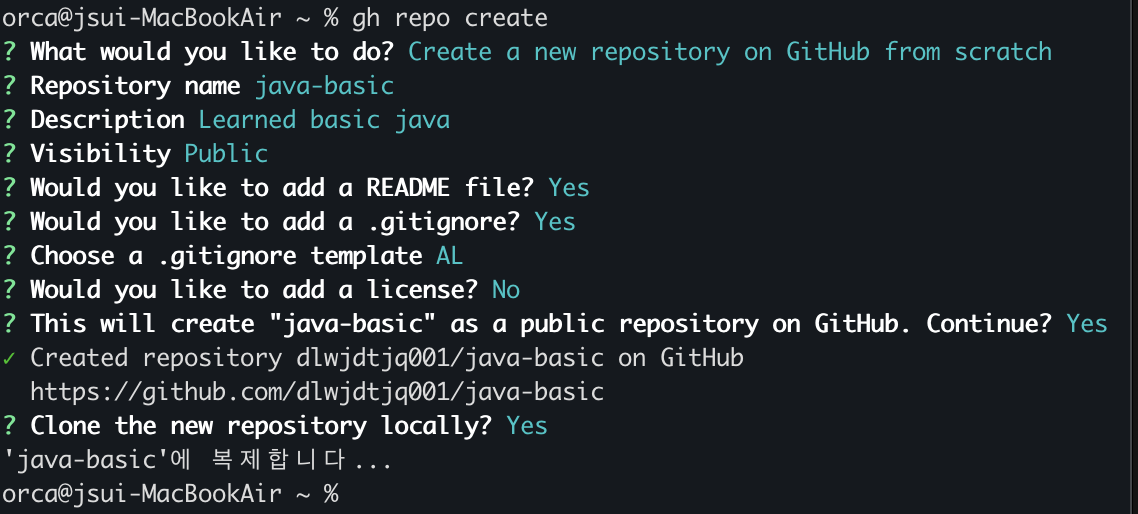Click the 'Yes' answer after Clone the new repository locally
Viewport: 1138px width, 514px height.
pos(527,425)
